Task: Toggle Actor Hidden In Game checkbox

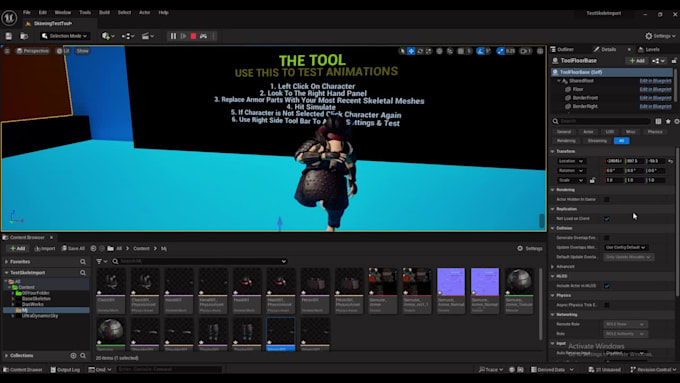Action: (607, 200)
